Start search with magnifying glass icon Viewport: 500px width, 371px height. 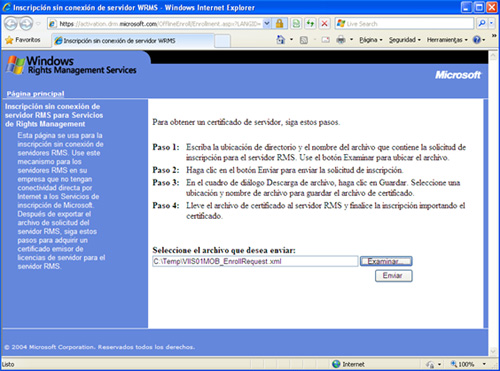coord(482,23)
